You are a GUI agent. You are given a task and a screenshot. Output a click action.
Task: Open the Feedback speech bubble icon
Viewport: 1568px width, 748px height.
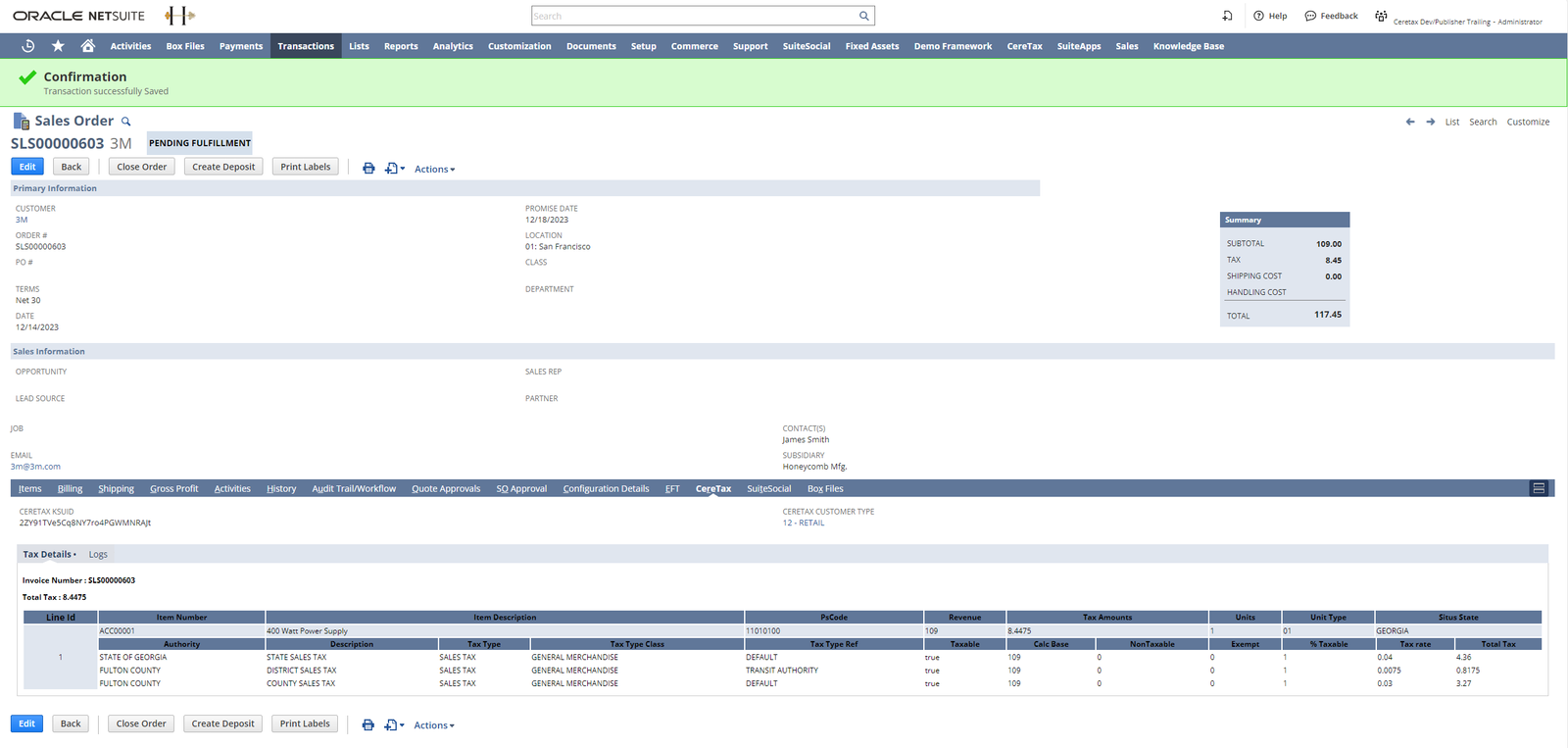pos(1310,16)
